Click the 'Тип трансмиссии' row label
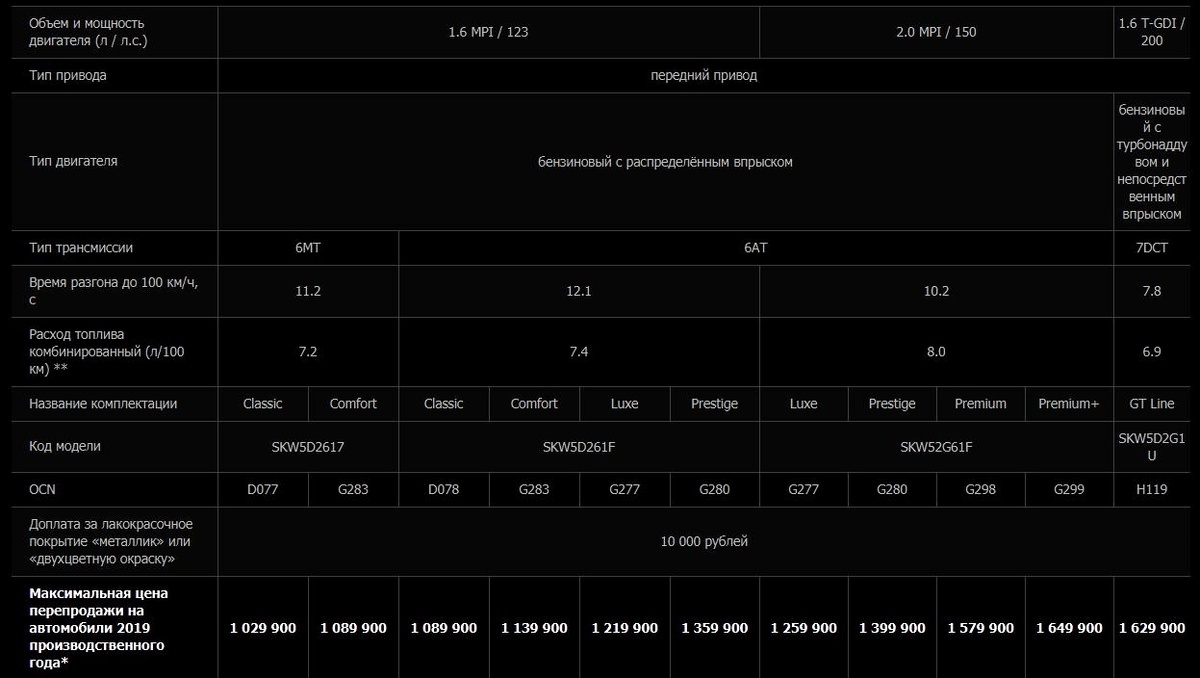The height and width of the screenshot is (678, 1200). (x=81, y=248)
